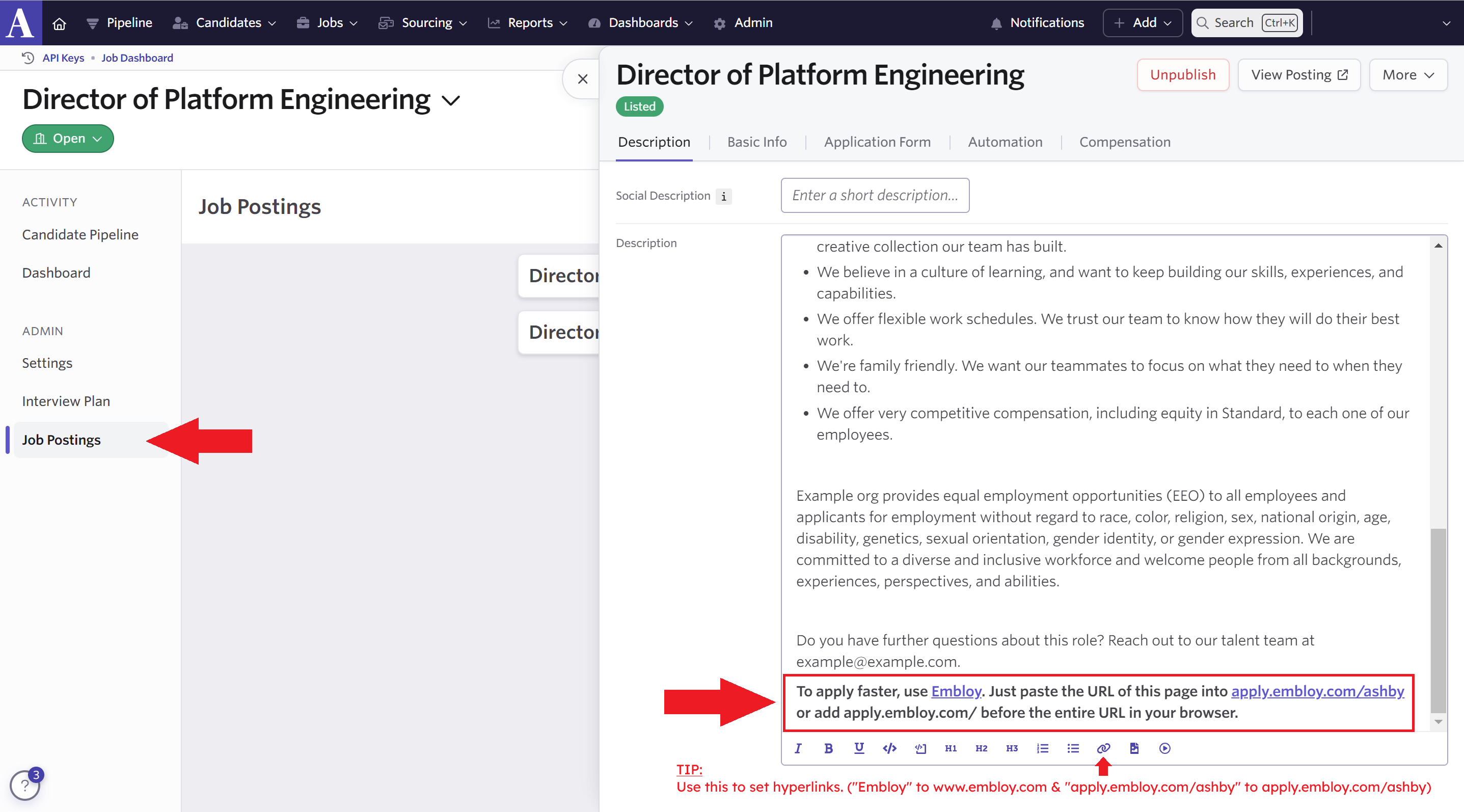Open the first Director job posting card
The width and height of the screenshot is (1464, 812).
(x=559, y=276)
